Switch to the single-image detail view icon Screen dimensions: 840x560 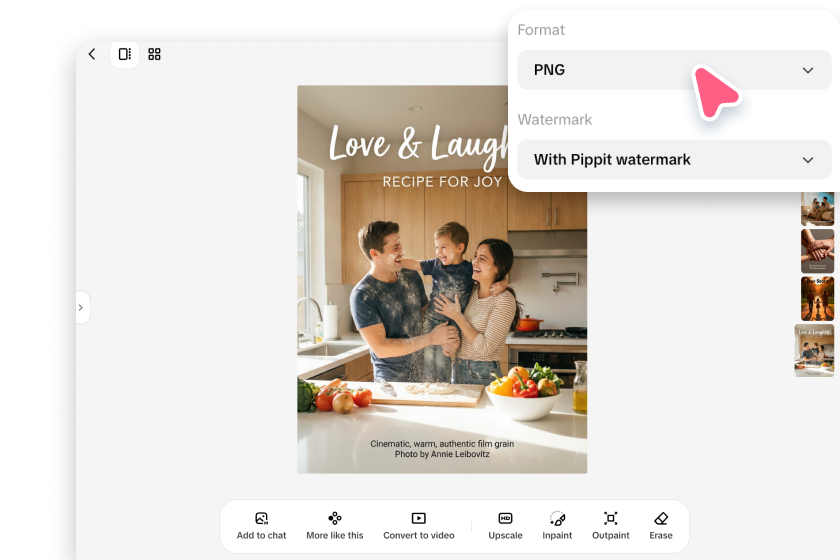(125, 54)
